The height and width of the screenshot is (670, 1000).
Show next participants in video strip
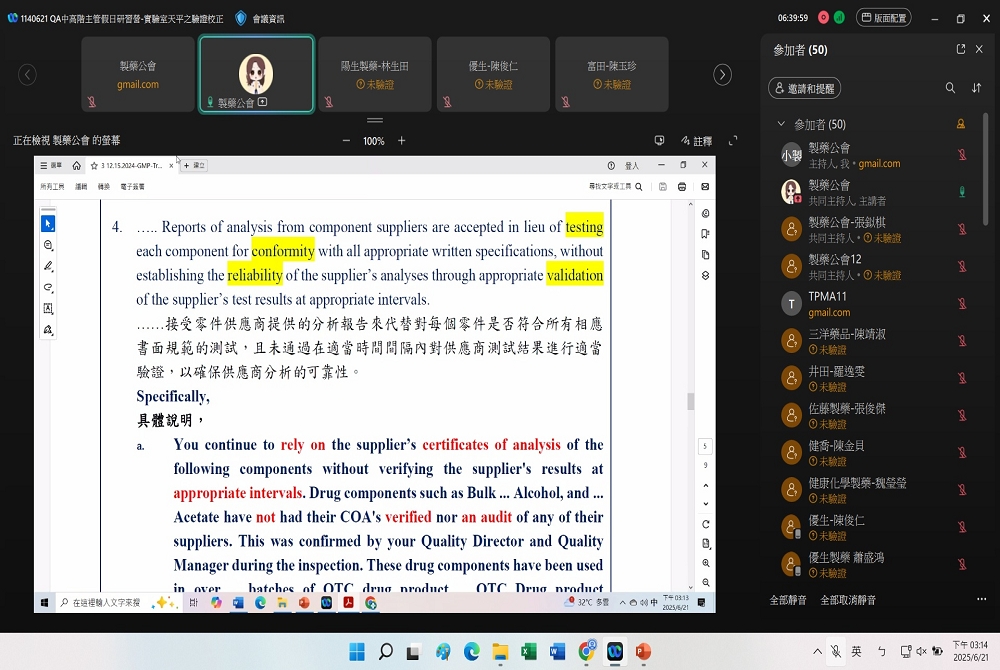[x=722, y=75]
